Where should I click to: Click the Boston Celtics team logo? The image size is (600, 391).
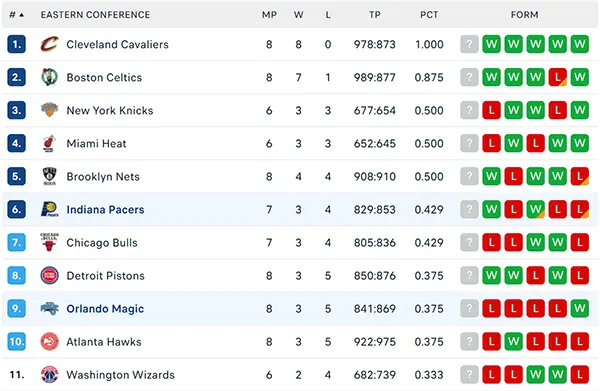tap(49, 77)
